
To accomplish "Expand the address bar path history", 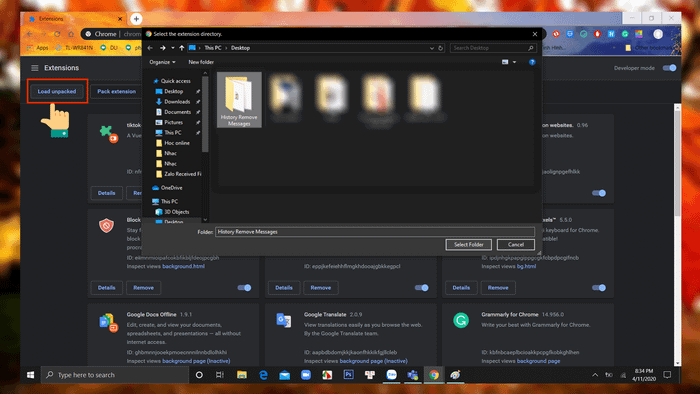I will 432,48.
